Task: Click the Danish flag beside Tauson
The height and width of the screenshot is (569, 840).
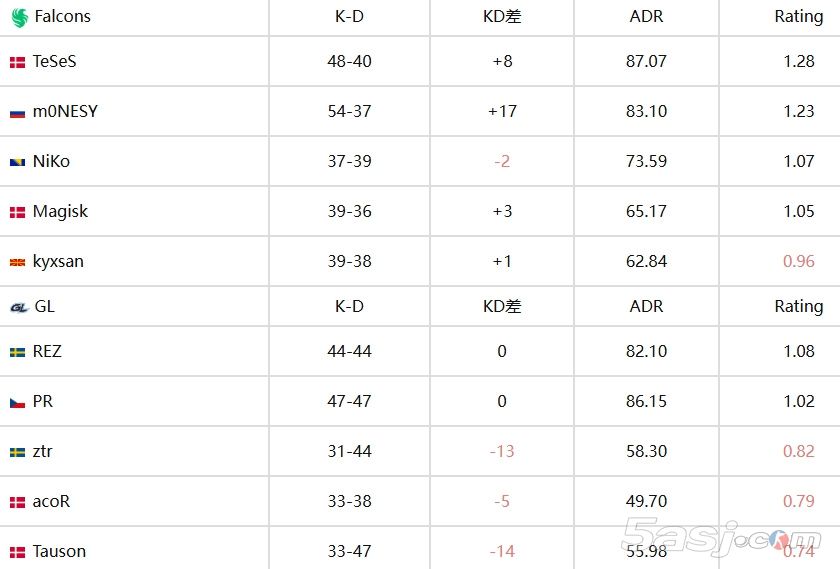Action: [17, 552]
